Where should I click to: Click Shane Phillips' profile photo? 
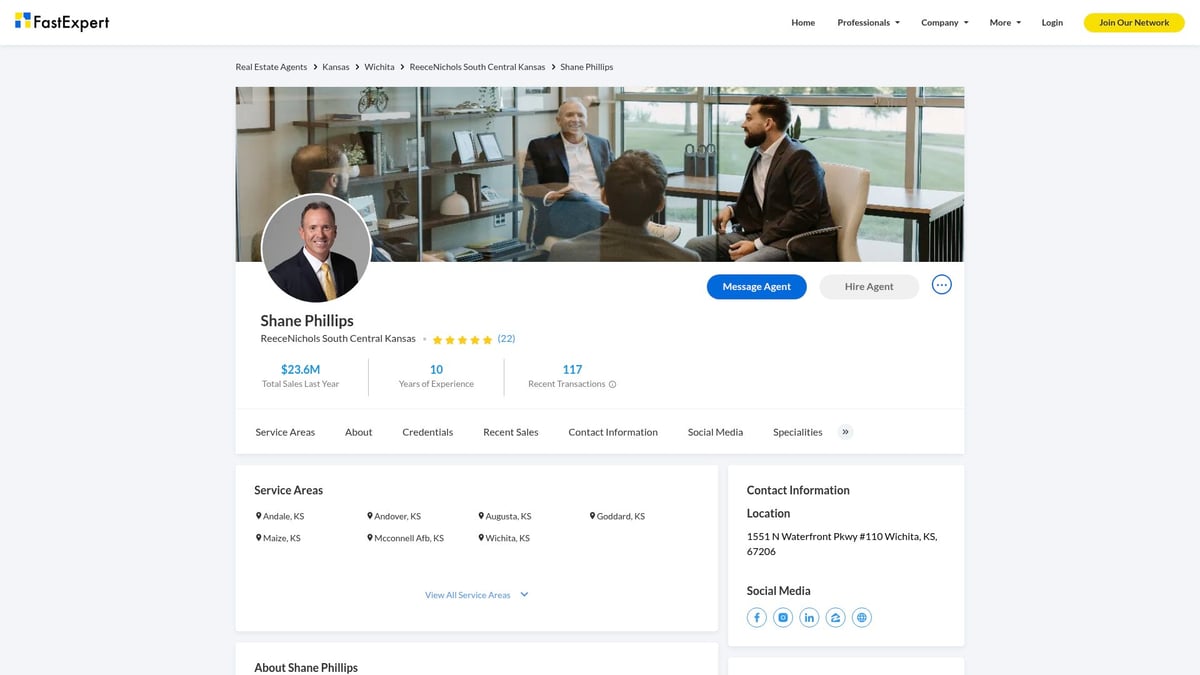[x=316, y=247]
